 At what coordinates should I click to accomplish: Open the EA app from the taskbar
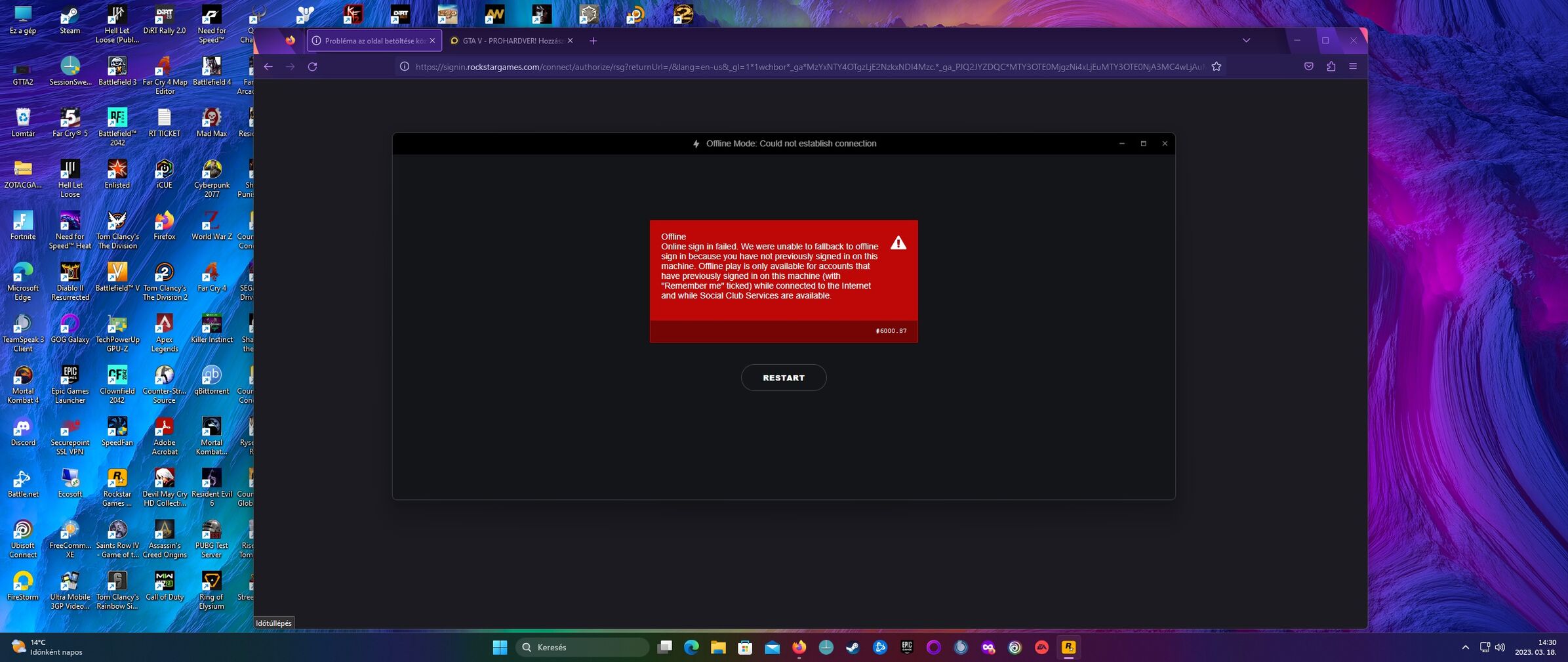coord(1041,648)
